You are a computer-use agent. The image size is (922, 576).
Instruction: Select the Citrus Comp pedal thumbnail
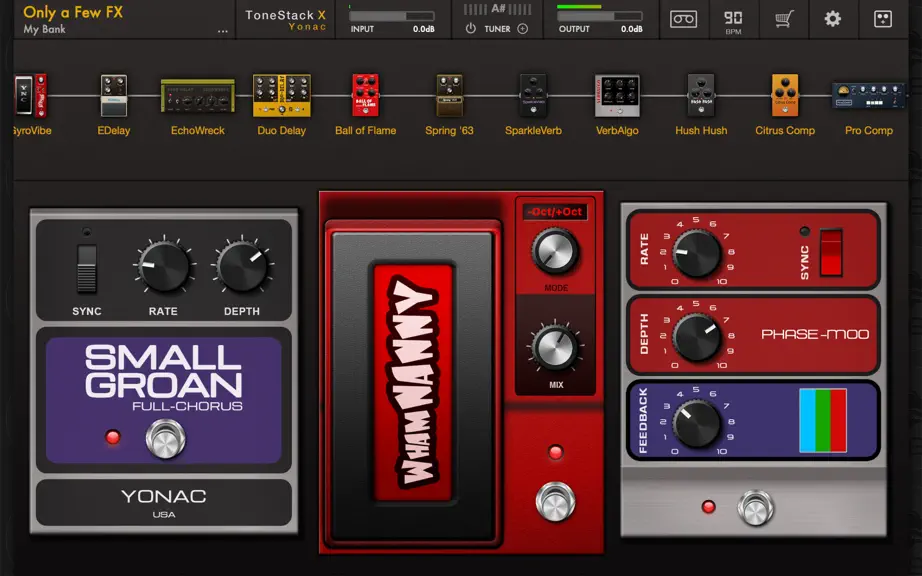click(x=785, y=95)
